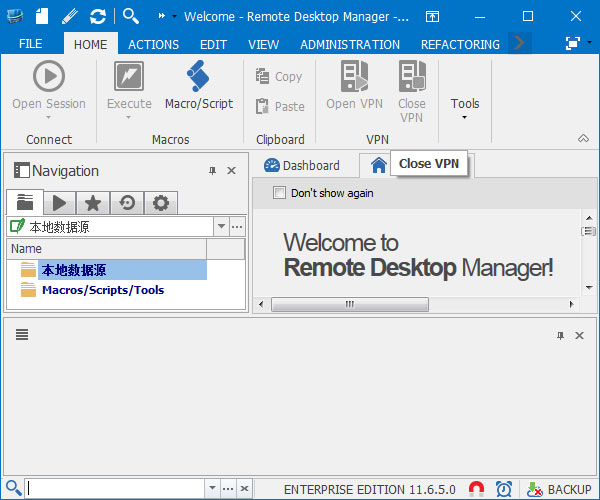The width and height of the screenshot is (600, 500).
Task: Click the quick-edit pencil title bar icon
Action: (69, 16)
